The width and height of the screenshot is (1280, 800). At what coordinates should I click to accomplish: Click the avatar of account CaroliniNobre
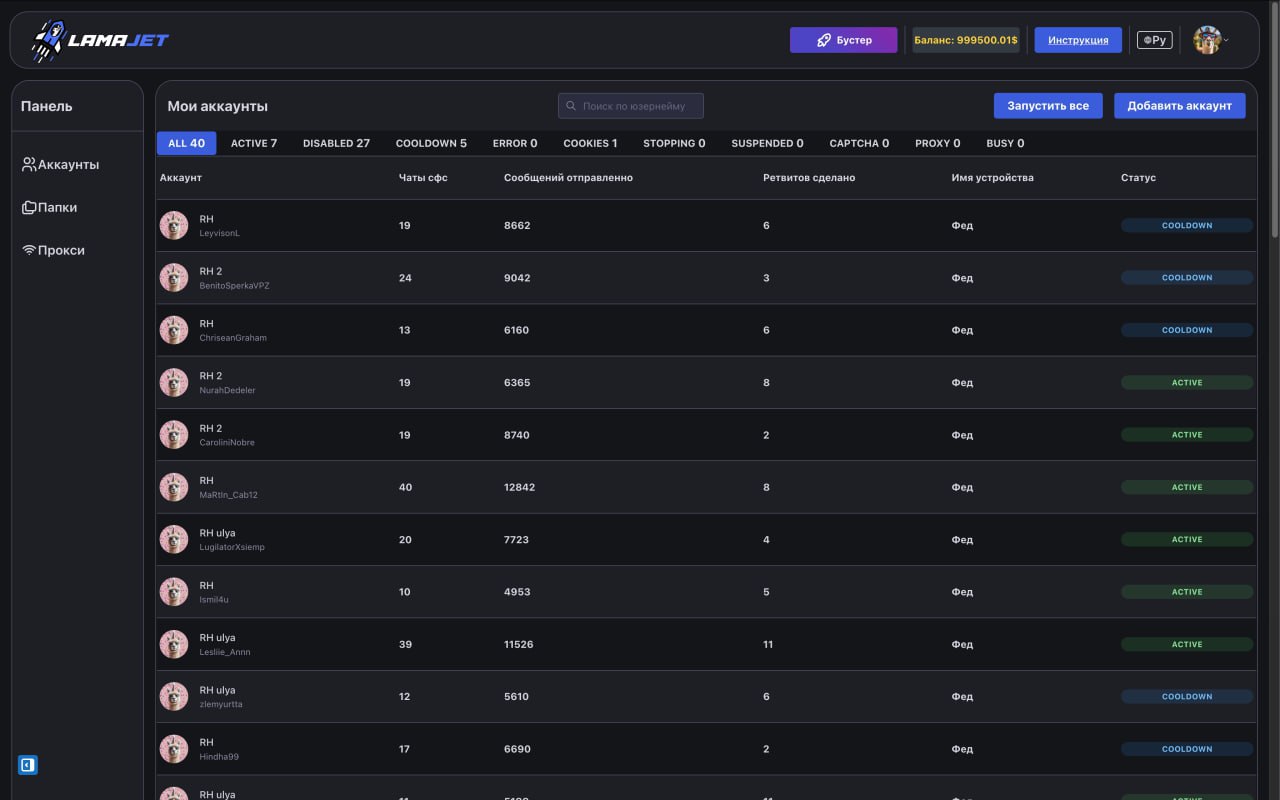point(174,435)
